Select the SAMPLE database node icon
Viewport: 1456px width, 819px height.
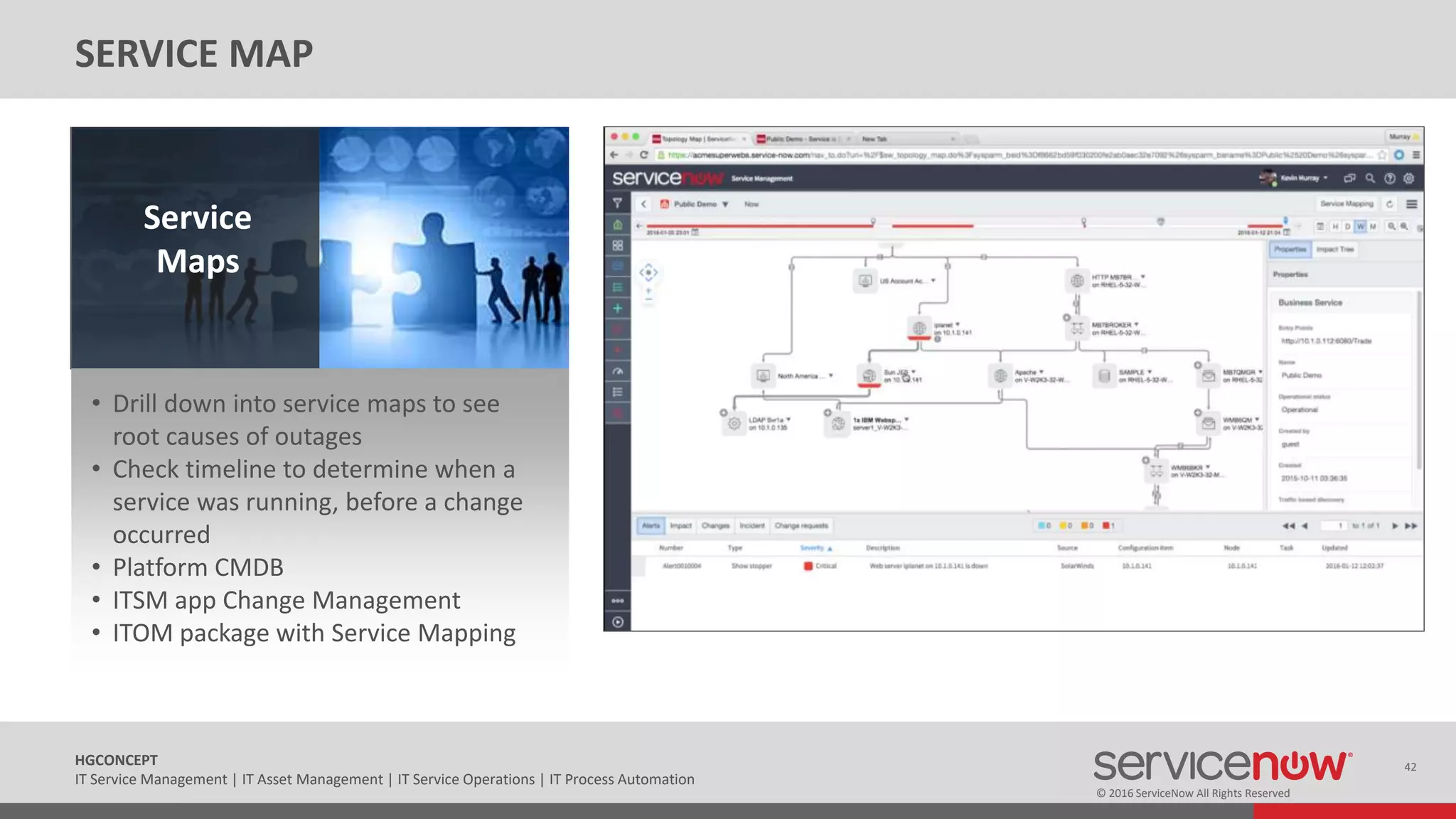pos(1104,375)
